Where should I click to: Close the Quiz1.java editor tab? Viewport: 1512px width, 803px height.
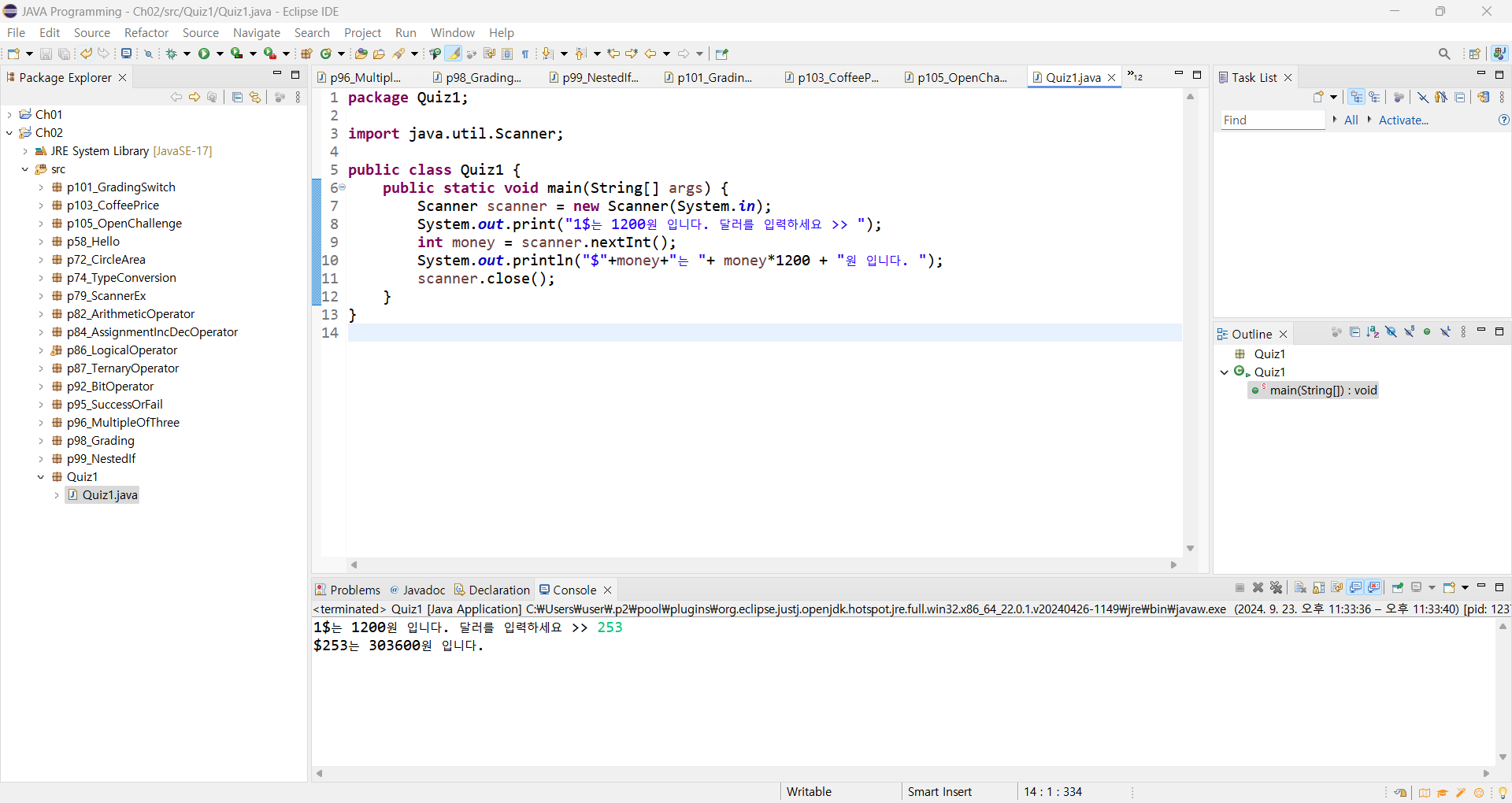coord(1112,77)
